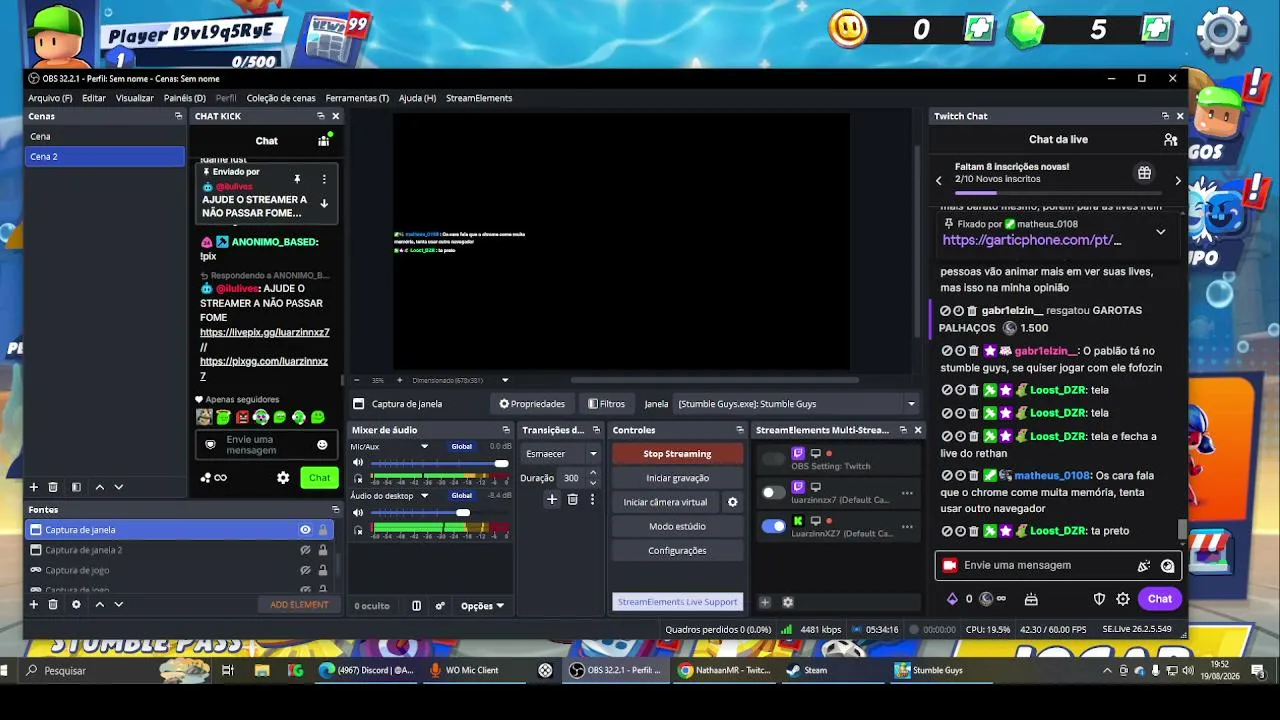Expand the pinned garticphone message in Twitch chat

click(x=1160, y=232)
